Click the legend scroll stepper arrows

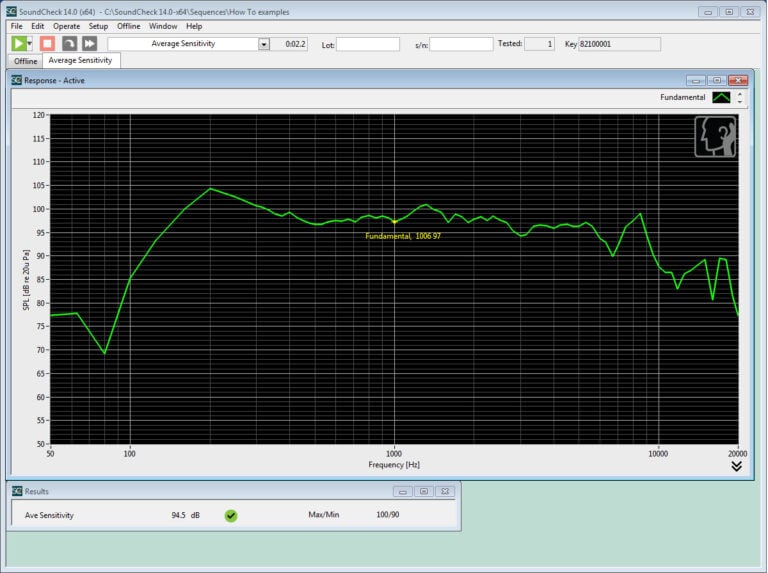[x=740, y=98]
